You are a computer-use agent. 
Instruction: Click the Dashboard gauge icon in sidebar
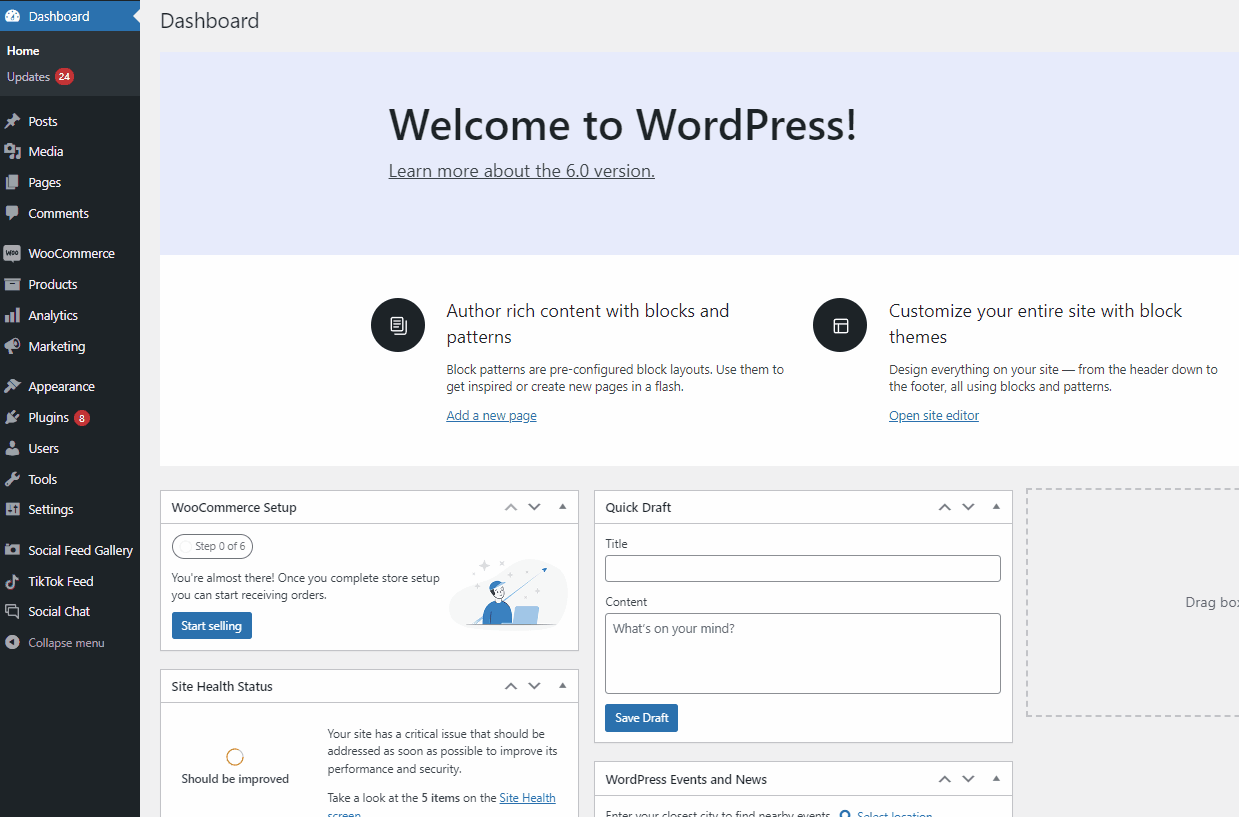click(x=12, y=16)
